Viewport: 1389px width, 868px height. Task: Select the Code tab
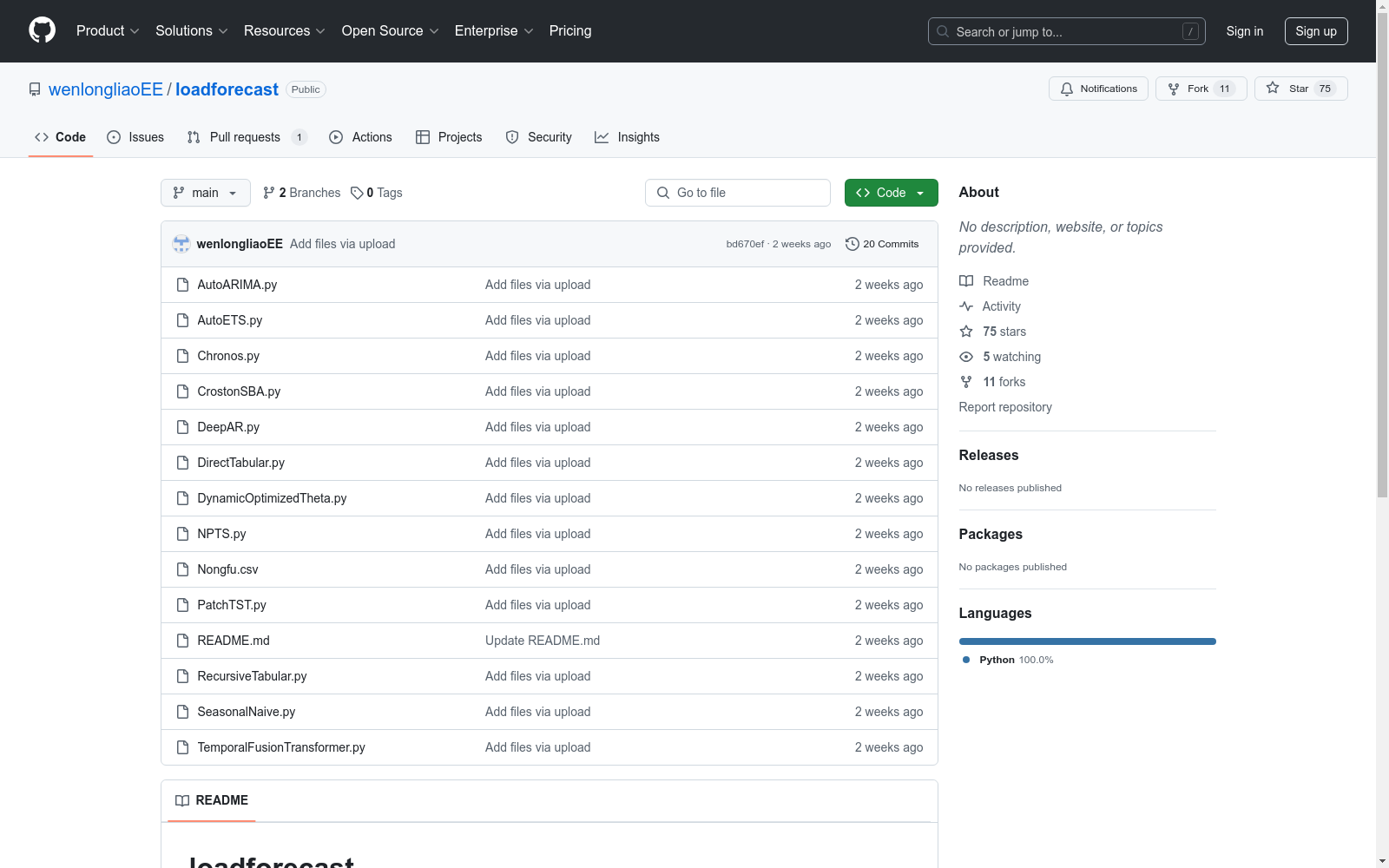pos(61,137)
